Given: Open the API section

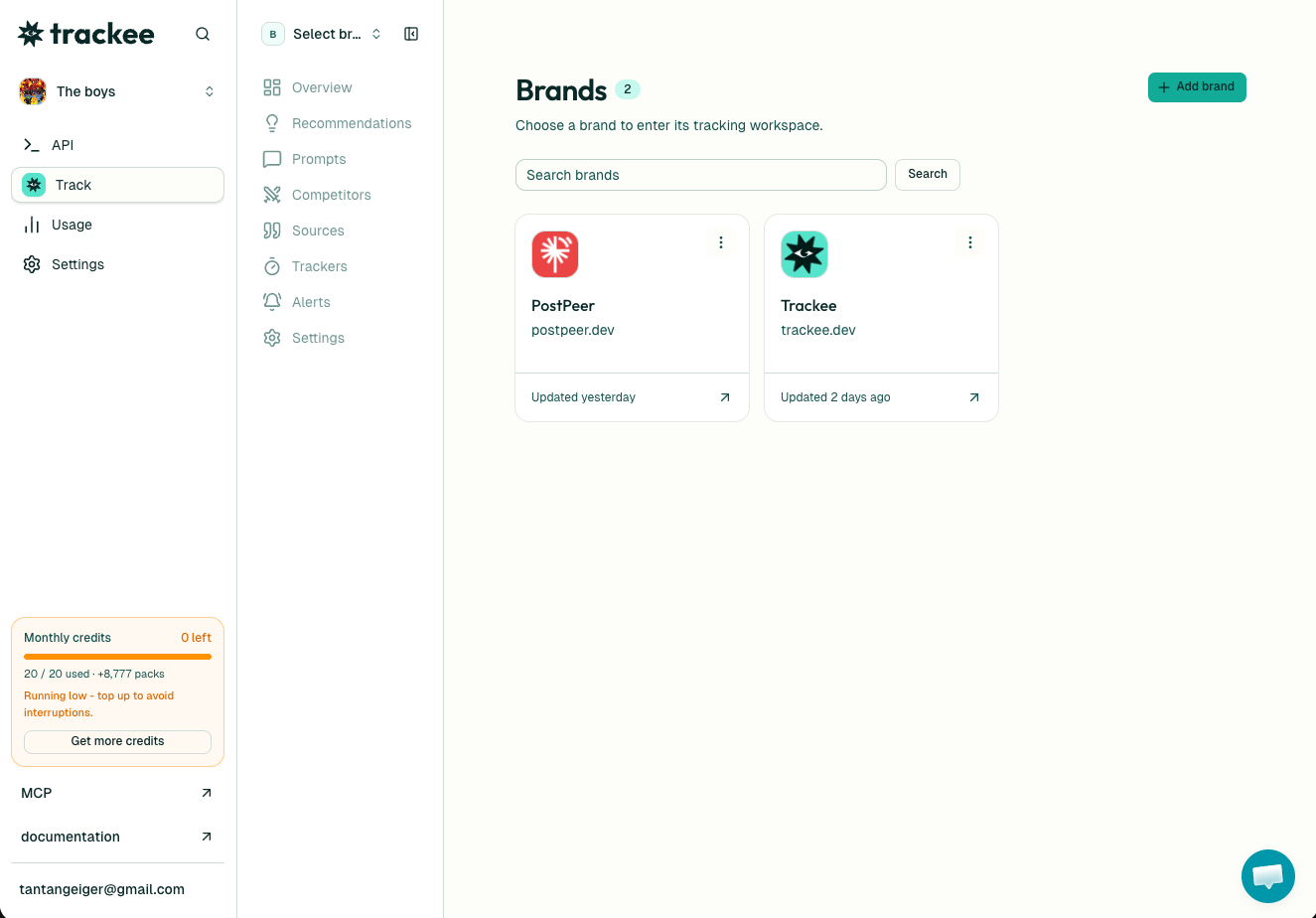Looking at the screenshot, I should click(117, 145).
